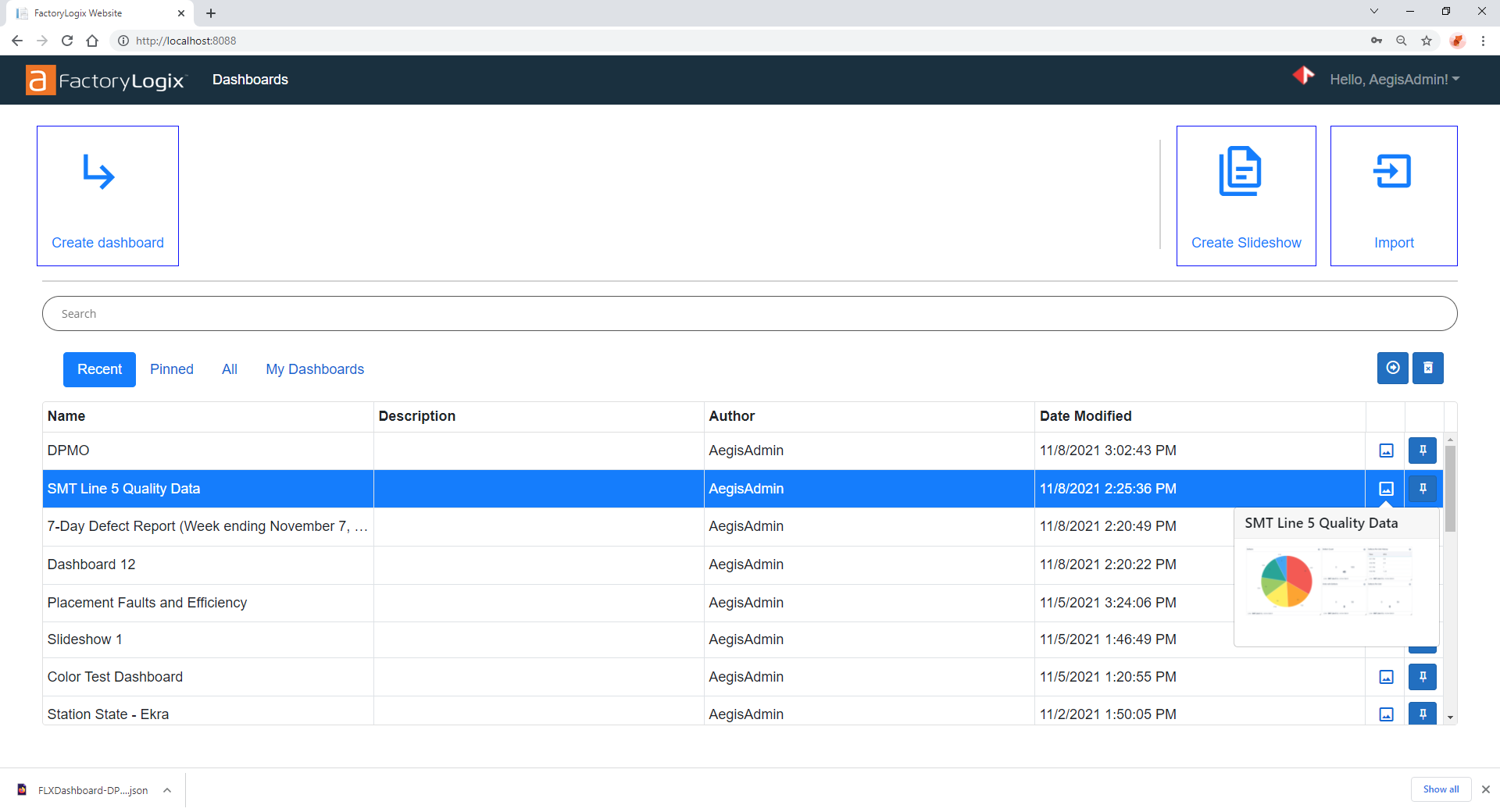
Task: Pin the Color Test Dashboard
Action: [1422, 677]
